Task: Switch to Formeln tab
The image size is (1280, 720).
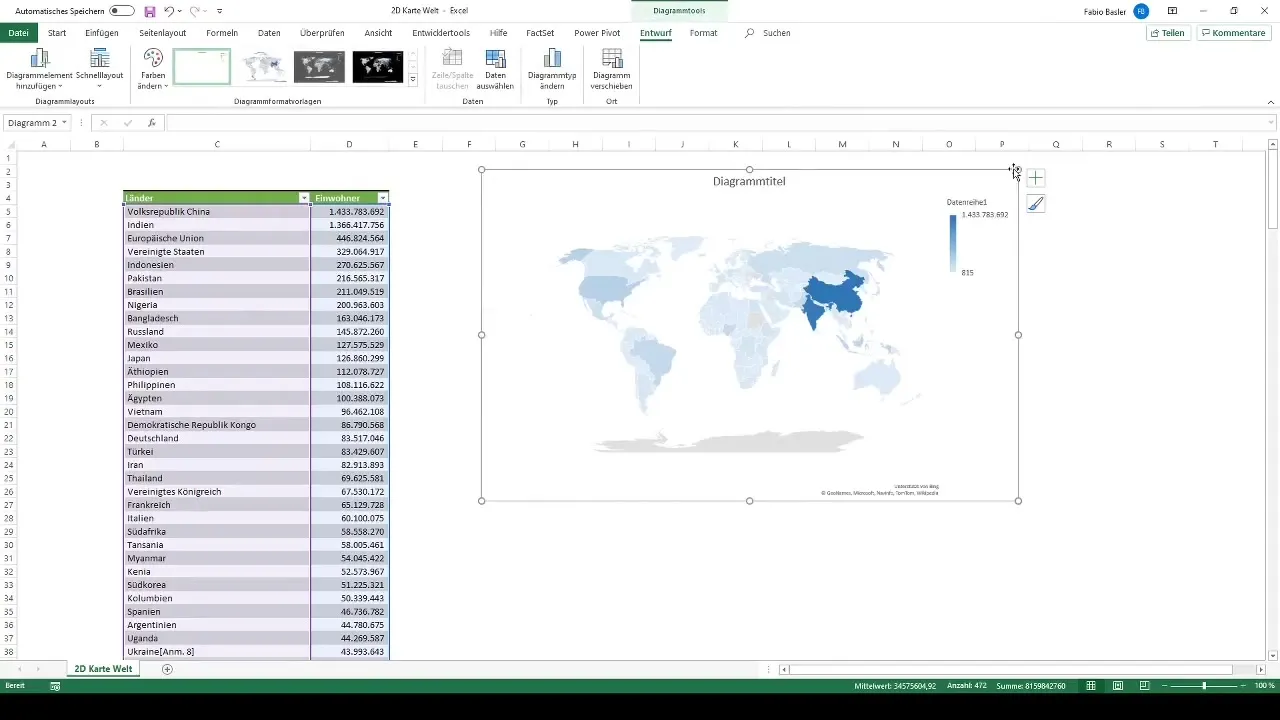Action: tap(222, 33)
